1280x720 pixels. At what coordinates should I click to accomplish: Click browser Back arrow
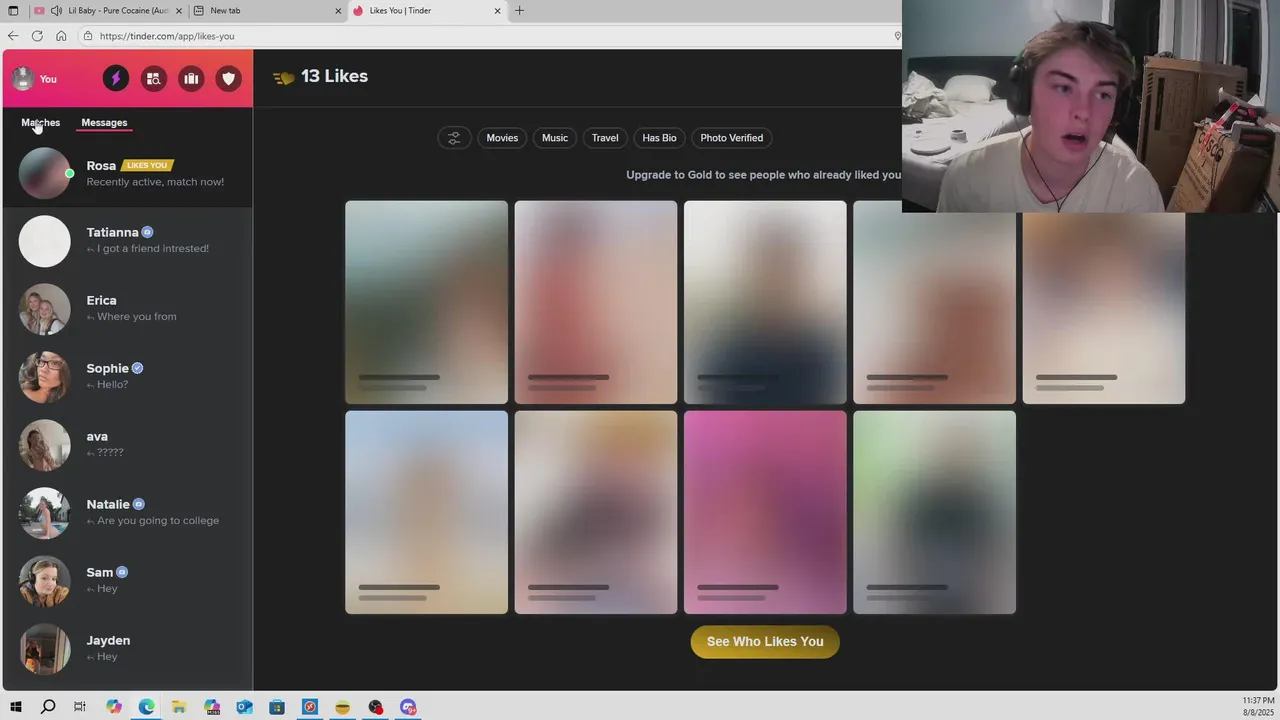click(13, 36)
